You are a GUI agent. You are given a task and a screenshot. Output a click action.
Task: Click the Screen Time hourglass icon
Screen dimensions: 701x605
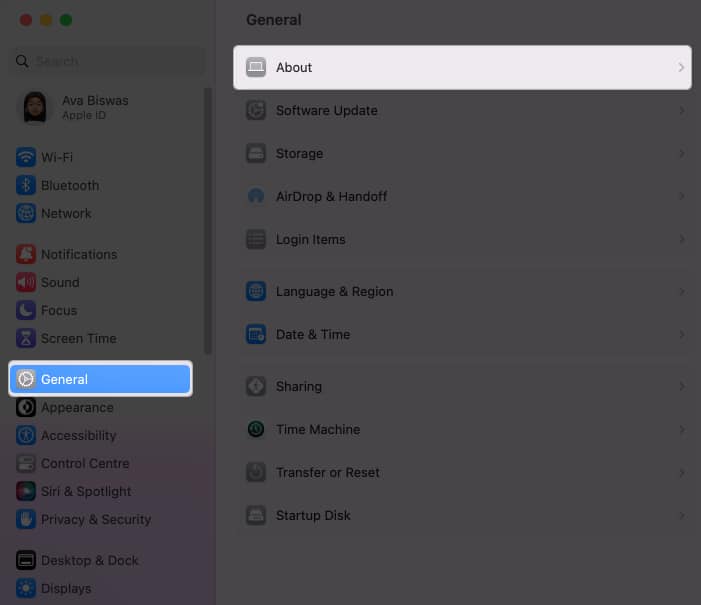[x=26, y=338]
